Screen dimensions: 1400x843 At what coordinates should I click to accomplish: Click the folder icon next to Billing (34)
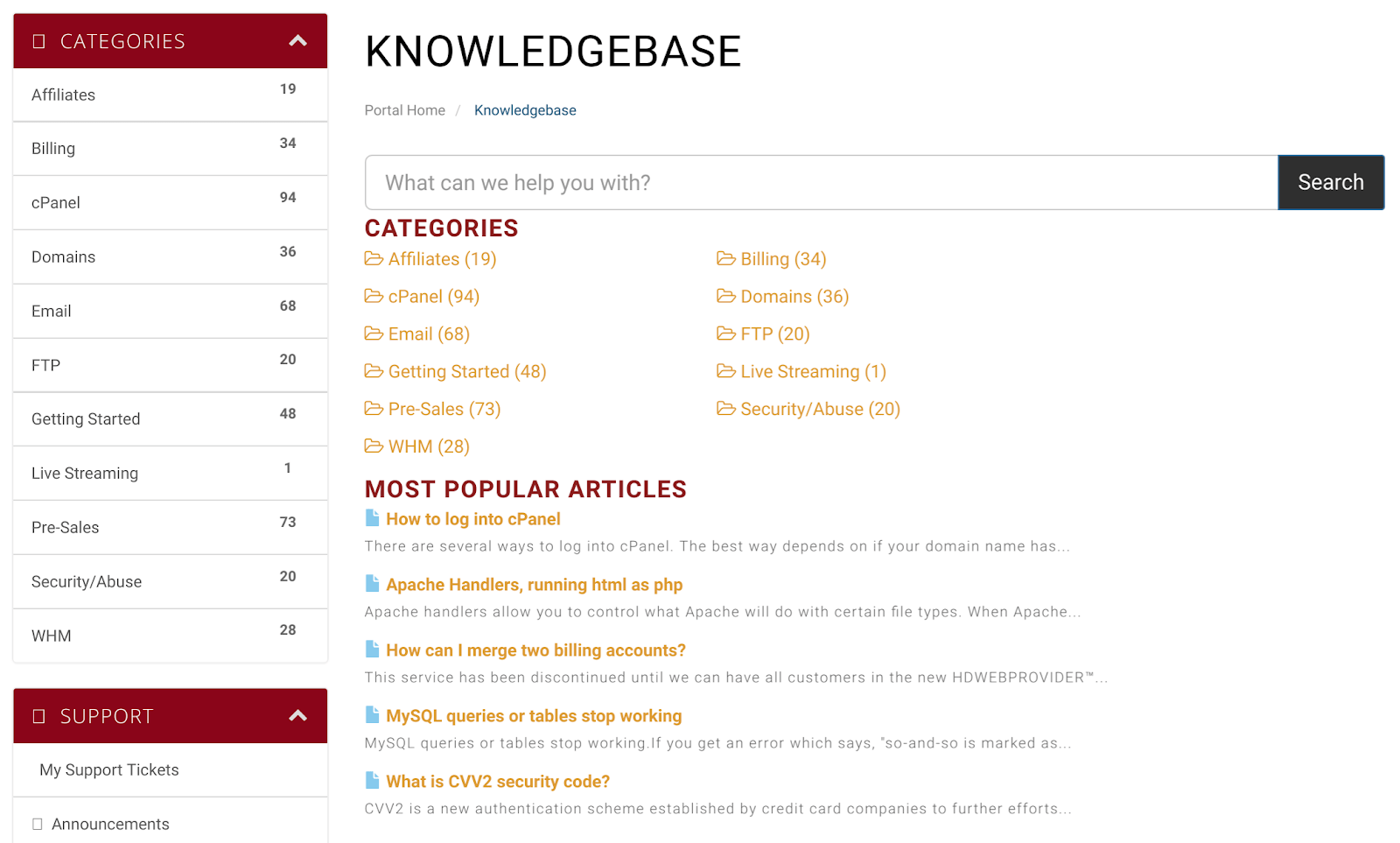click(x=725, y=258)
